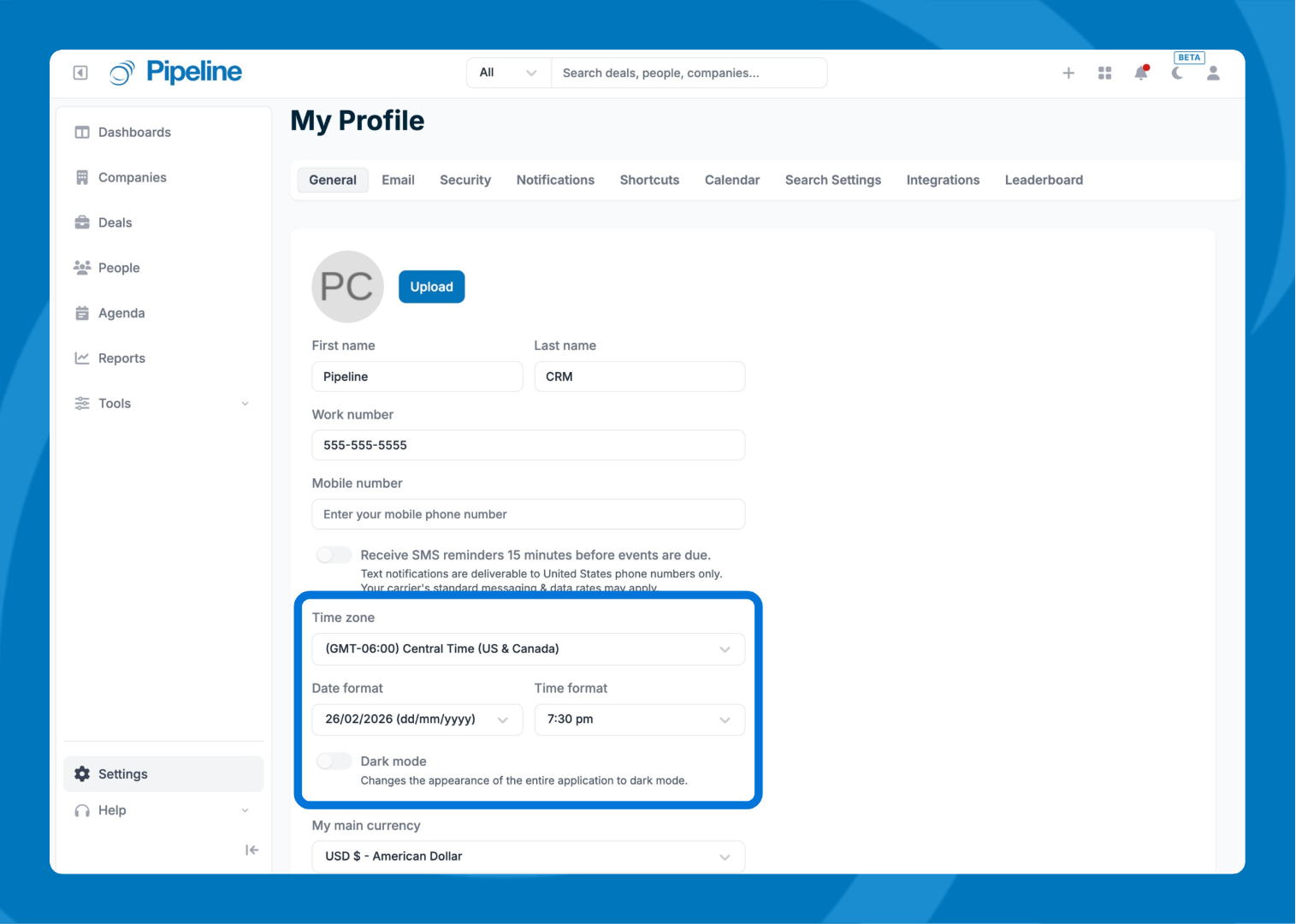The image size is (1296, 924).
Task: Expand the Tools menu in sidebar
Action: 163,404
